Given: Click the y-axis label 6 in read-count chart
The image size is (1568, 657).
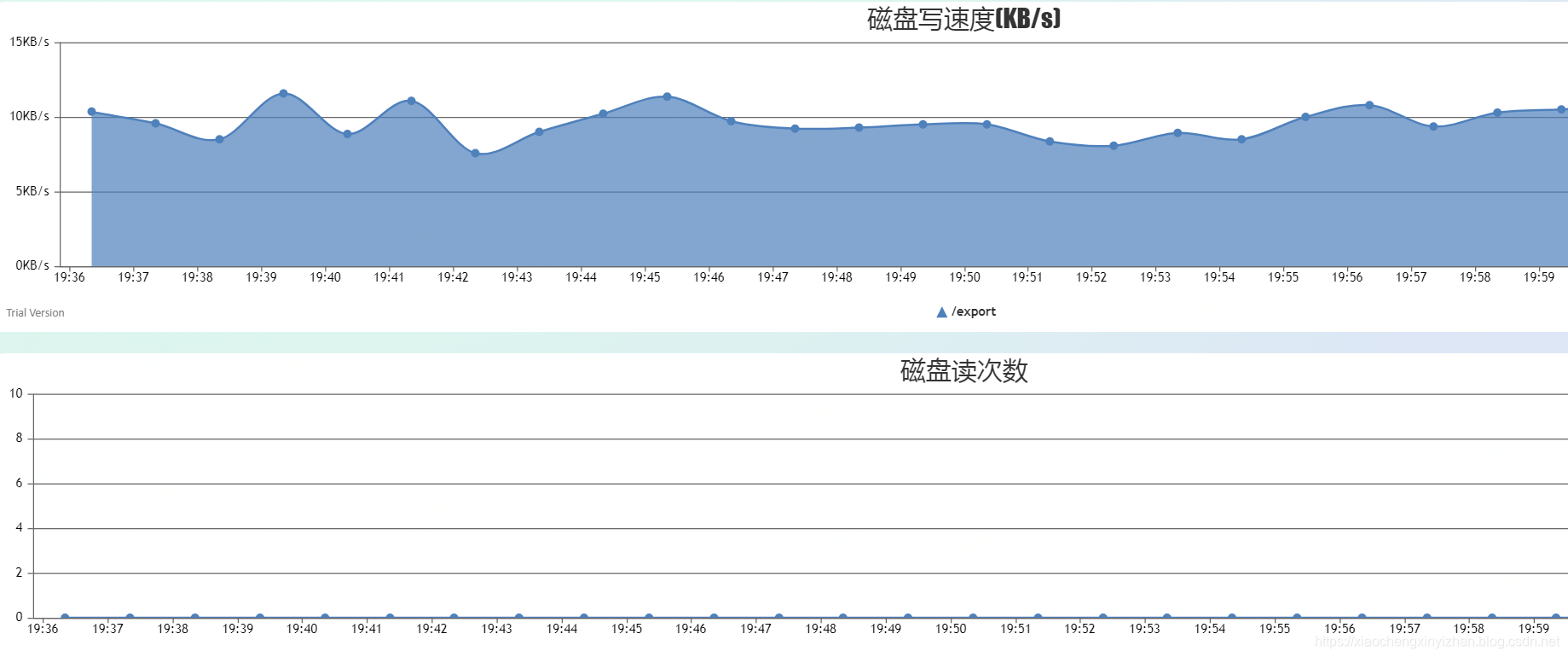Looking at the screenshot, I should [x=20, y=483].
